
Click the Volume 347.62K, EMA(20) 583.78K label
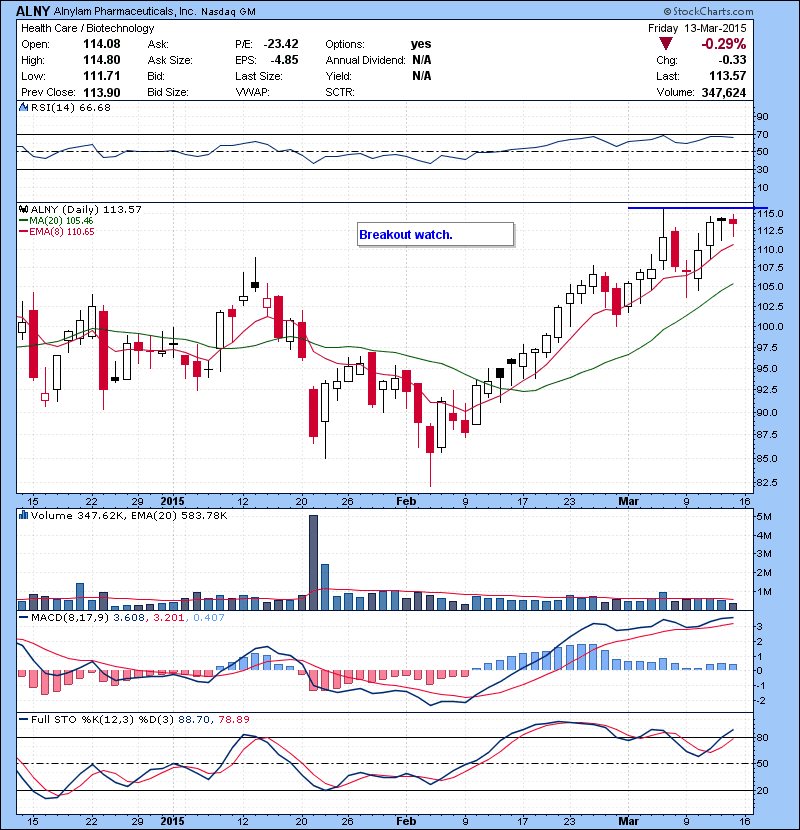tap(129, 516)
